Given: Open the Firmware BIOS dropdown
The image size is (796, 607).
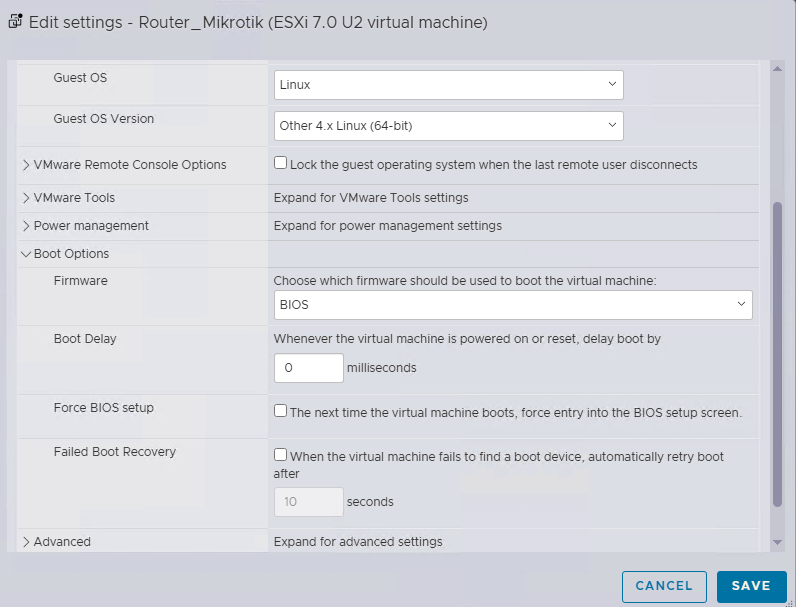Looking at the screenshot, I should (512, 304).
